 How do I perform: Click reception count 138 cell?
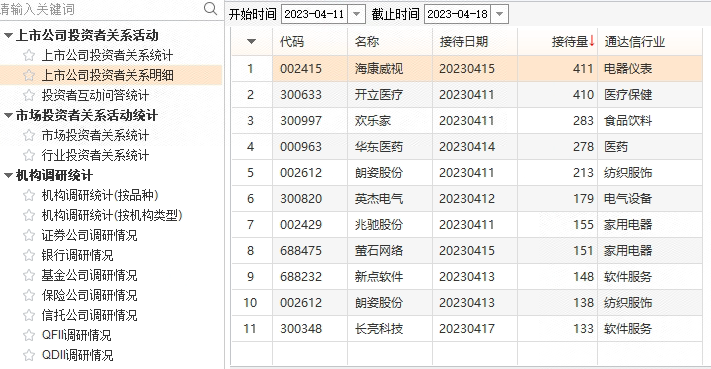558,302
